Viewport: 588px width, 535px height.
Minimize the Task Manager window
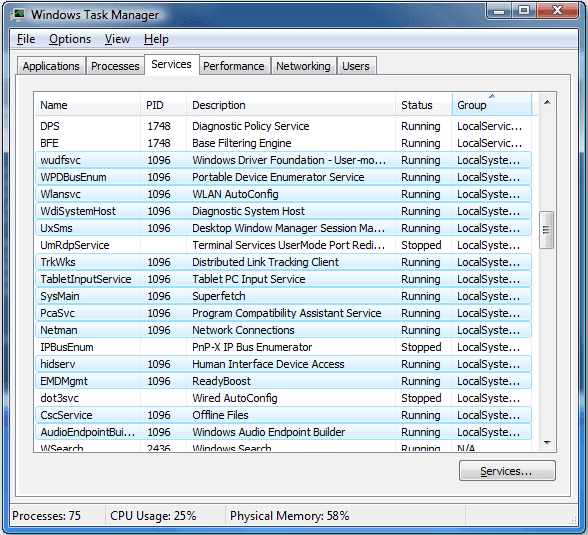[x=499, y=10]
